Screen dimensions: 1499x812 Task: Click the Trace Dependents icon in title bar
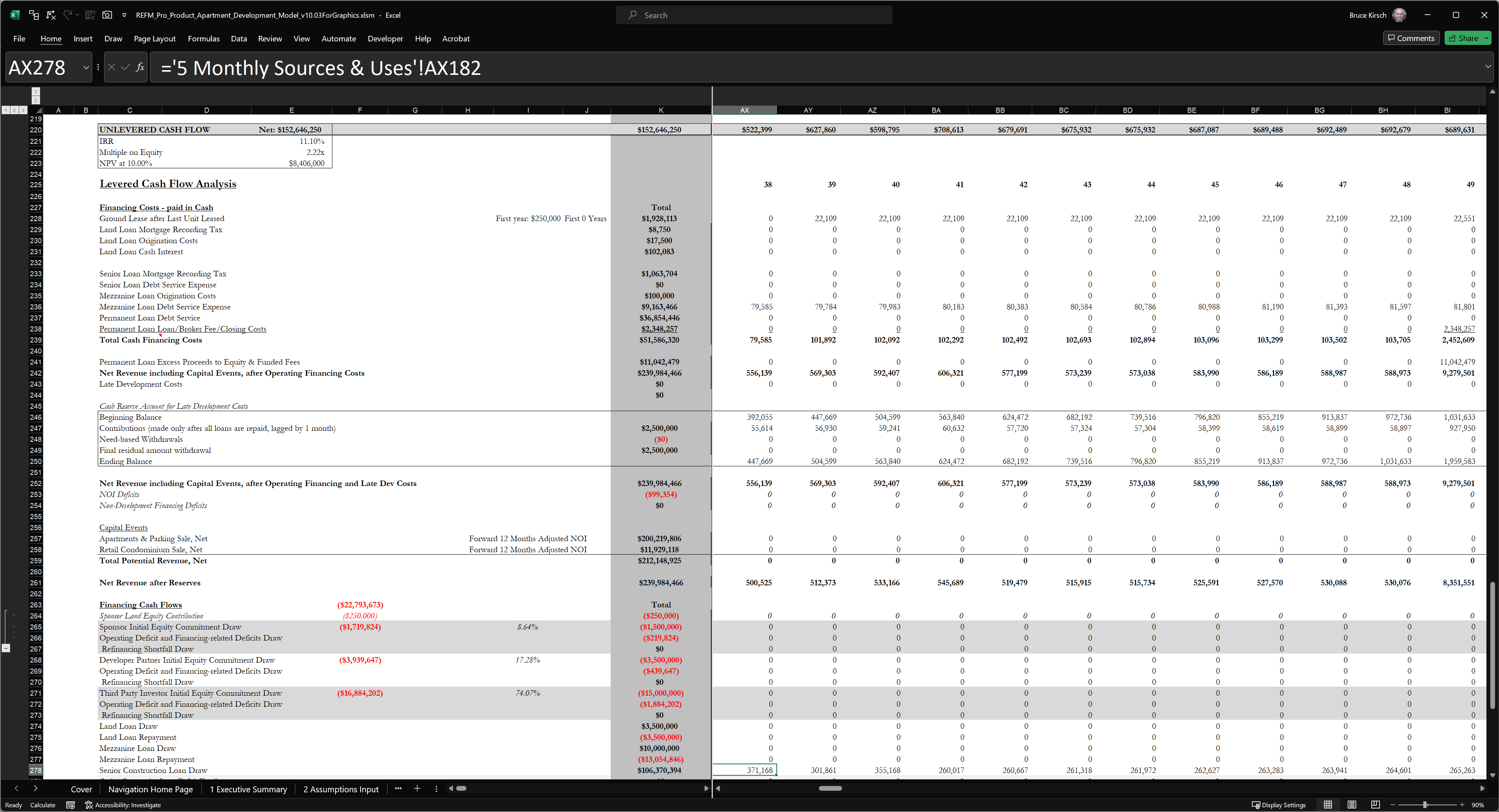tap(34, 15)
